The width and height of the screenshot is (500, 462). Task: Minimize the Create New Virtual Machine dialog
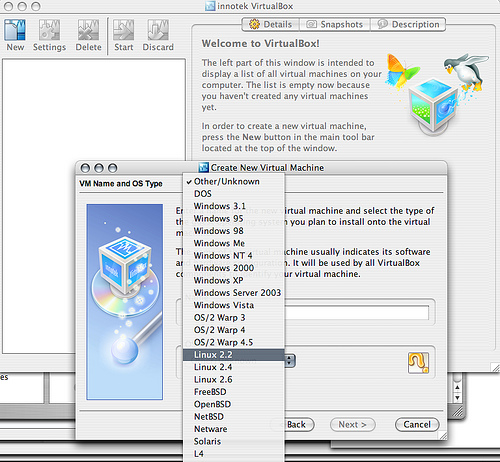99,168
